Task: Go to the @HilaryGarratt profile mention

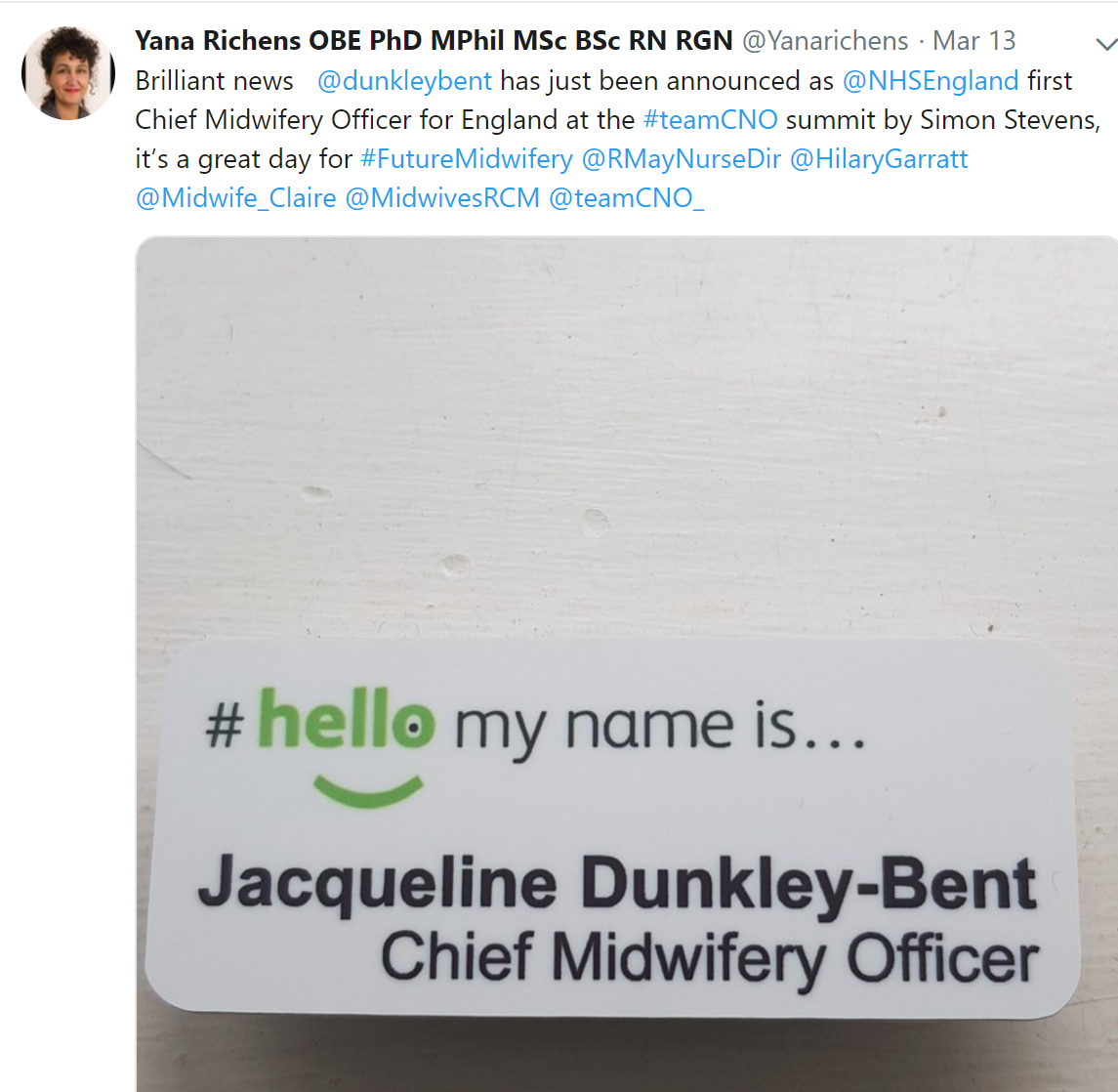Action: click(879, 159)
